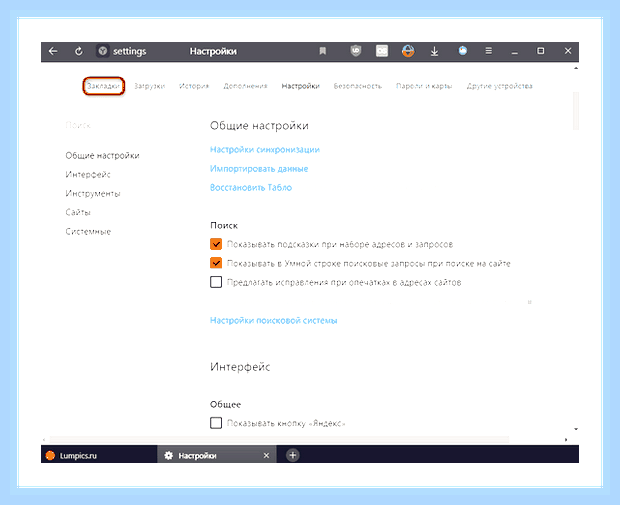
Task: Open the Другие устройства tab
Action: [499, 86]
